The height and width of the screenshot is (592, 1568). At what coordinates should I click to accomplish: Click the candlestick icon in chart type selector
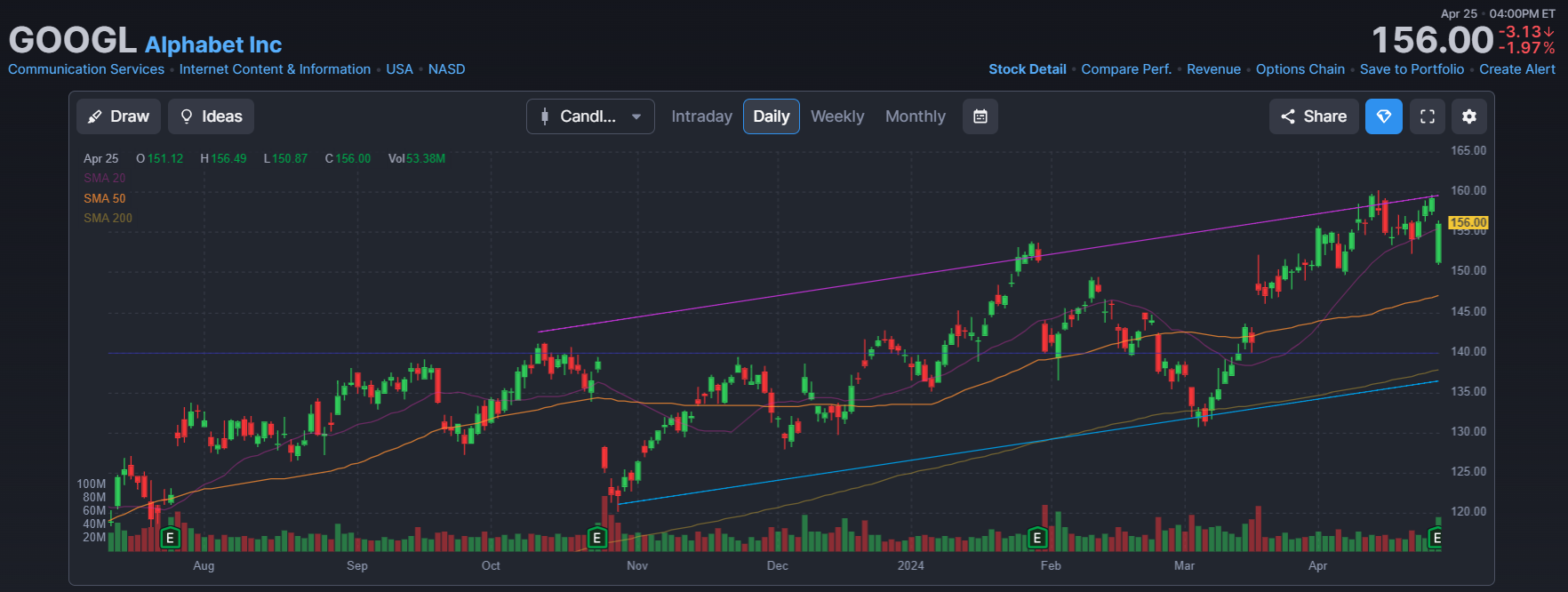point(545,116)
